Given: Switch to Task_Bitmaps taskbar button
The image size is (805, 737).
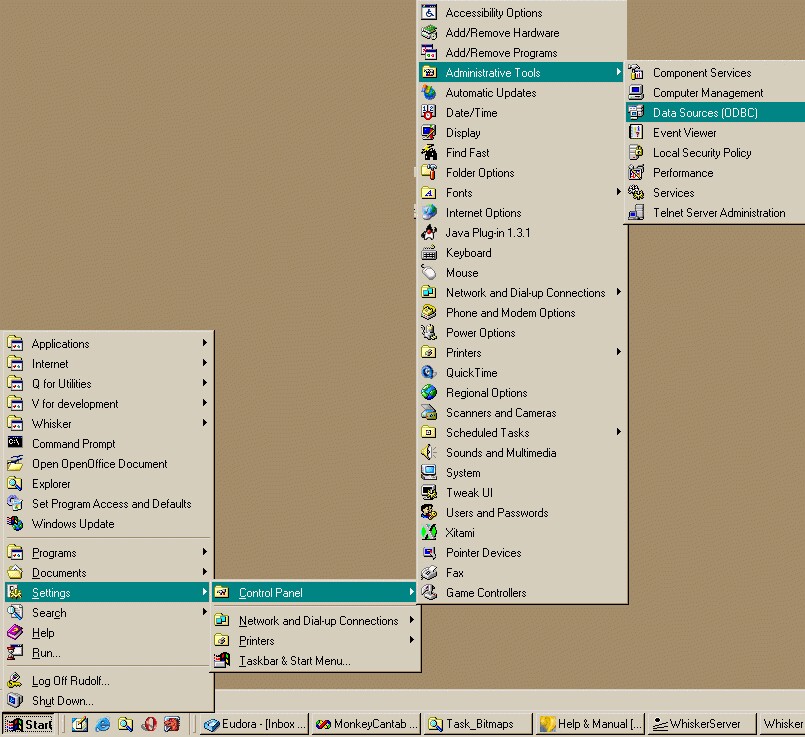Looking at the screenshot, I should (478, 724).
